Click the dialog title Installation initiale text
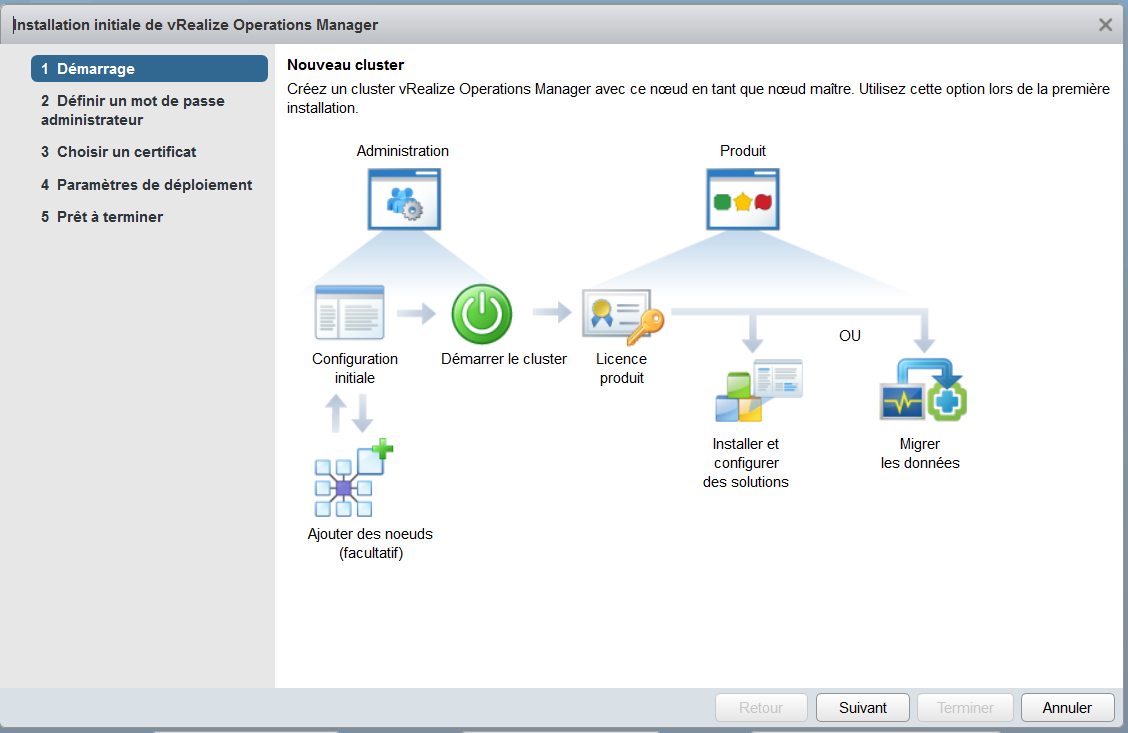Screen dimensions: 1128x733 click(x=195, y=25)
